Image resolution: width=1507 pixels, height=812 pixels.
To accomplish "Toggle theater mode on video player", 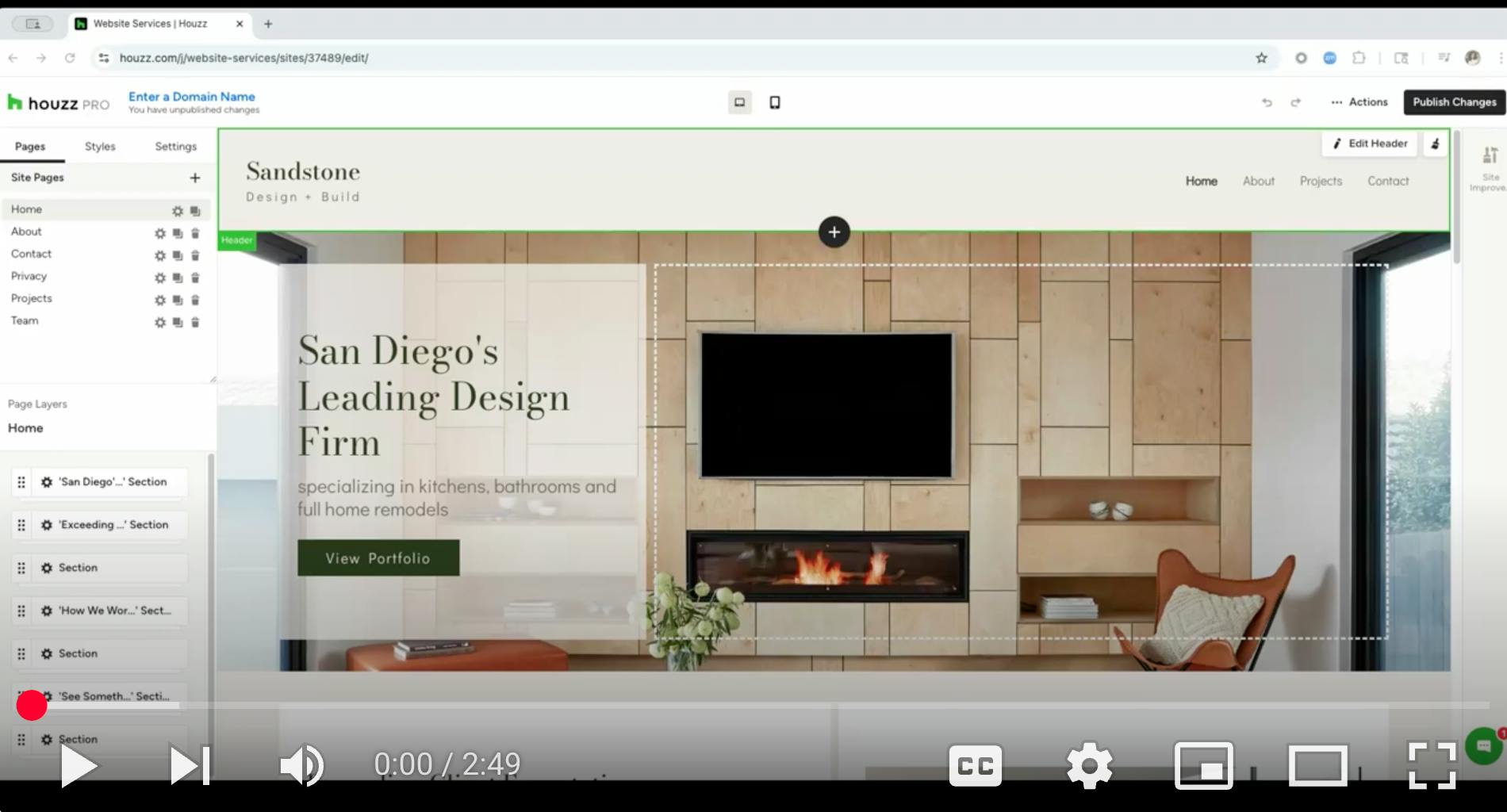I will pos(1317,765).
